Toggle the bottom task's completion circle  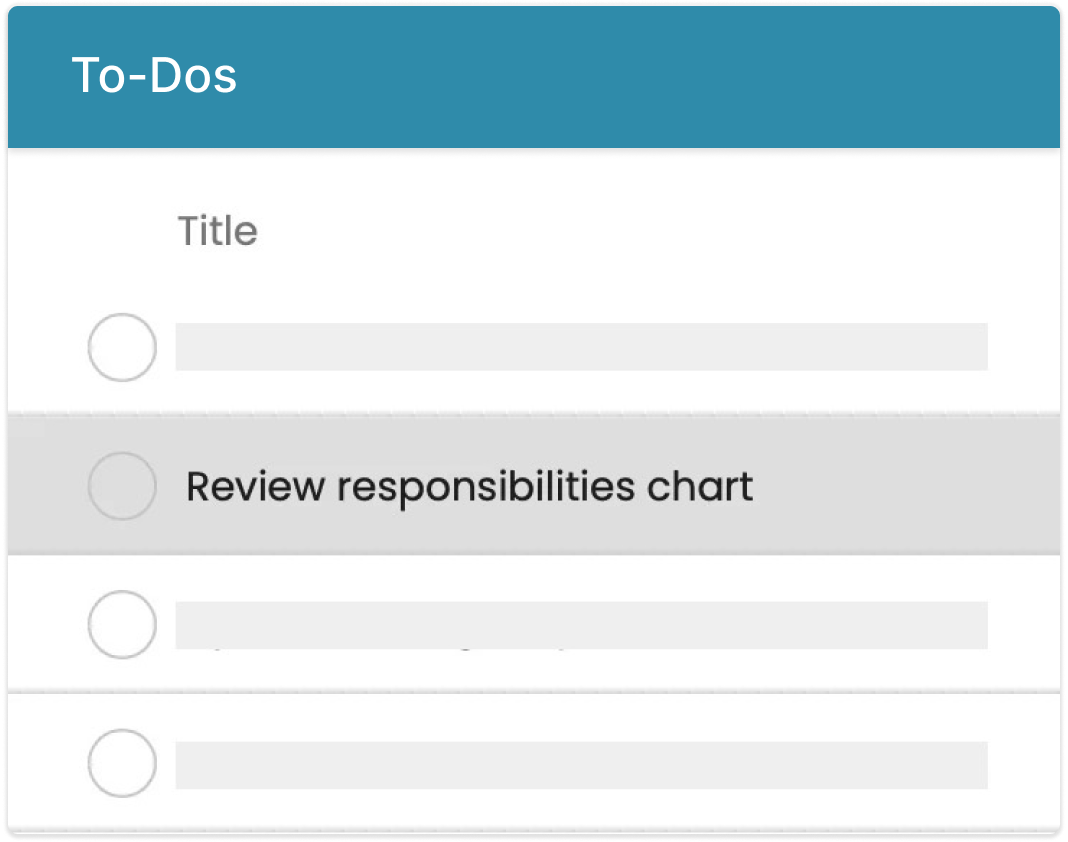[x=122, y=763]
